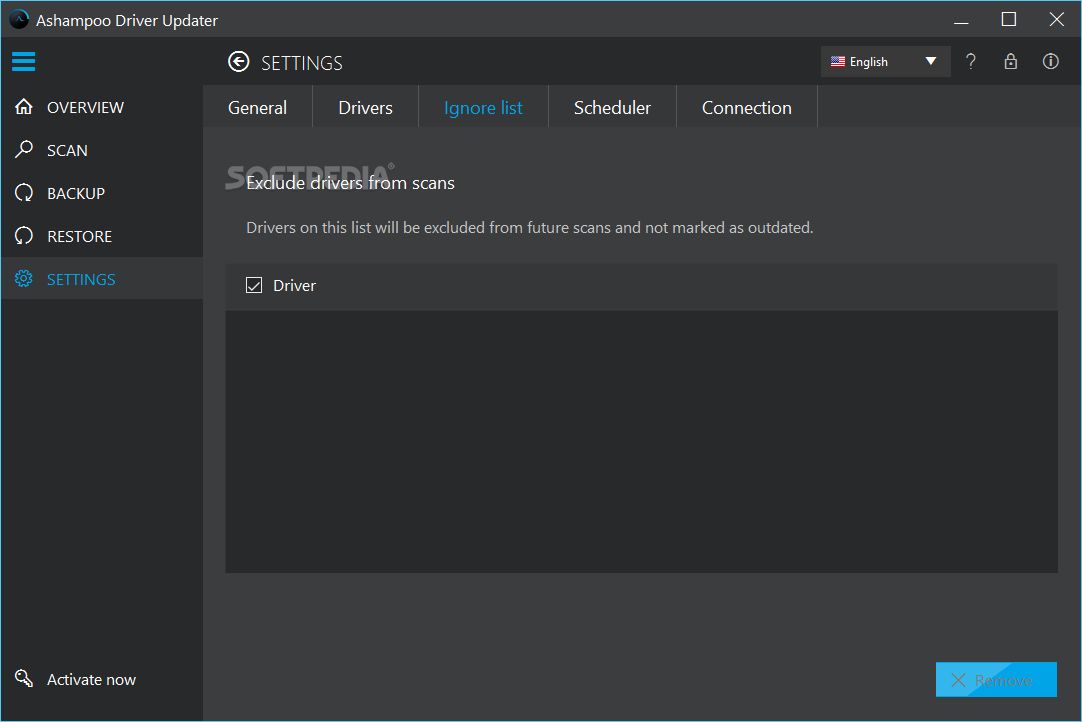Open the Connection tab
The width and height of the screenshot is (1082, 722).
(x=747, y=108)
